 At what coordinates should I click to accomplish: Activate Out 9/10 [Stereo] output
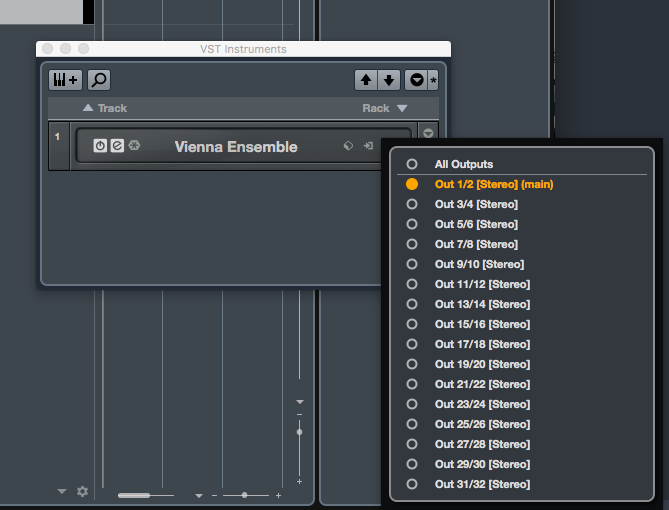point(522,264)
